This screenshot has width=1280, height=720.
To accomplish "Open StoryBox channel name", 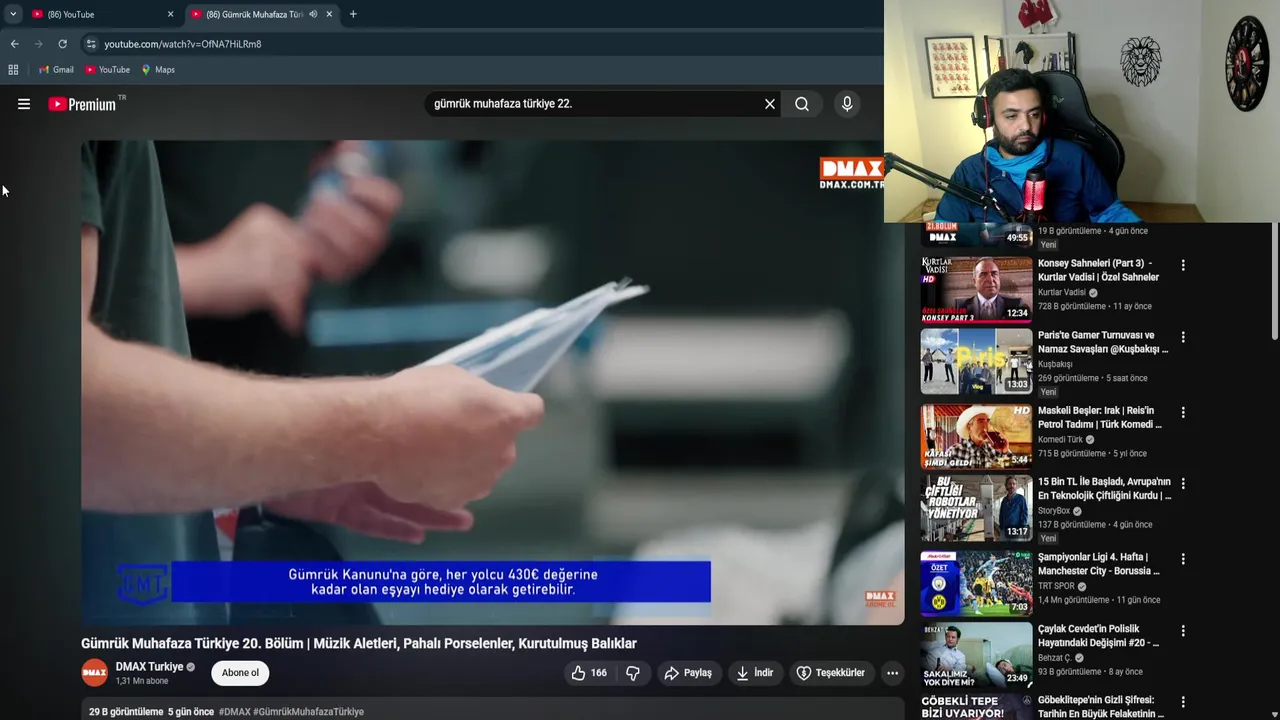I will (x=1054, y=511).
